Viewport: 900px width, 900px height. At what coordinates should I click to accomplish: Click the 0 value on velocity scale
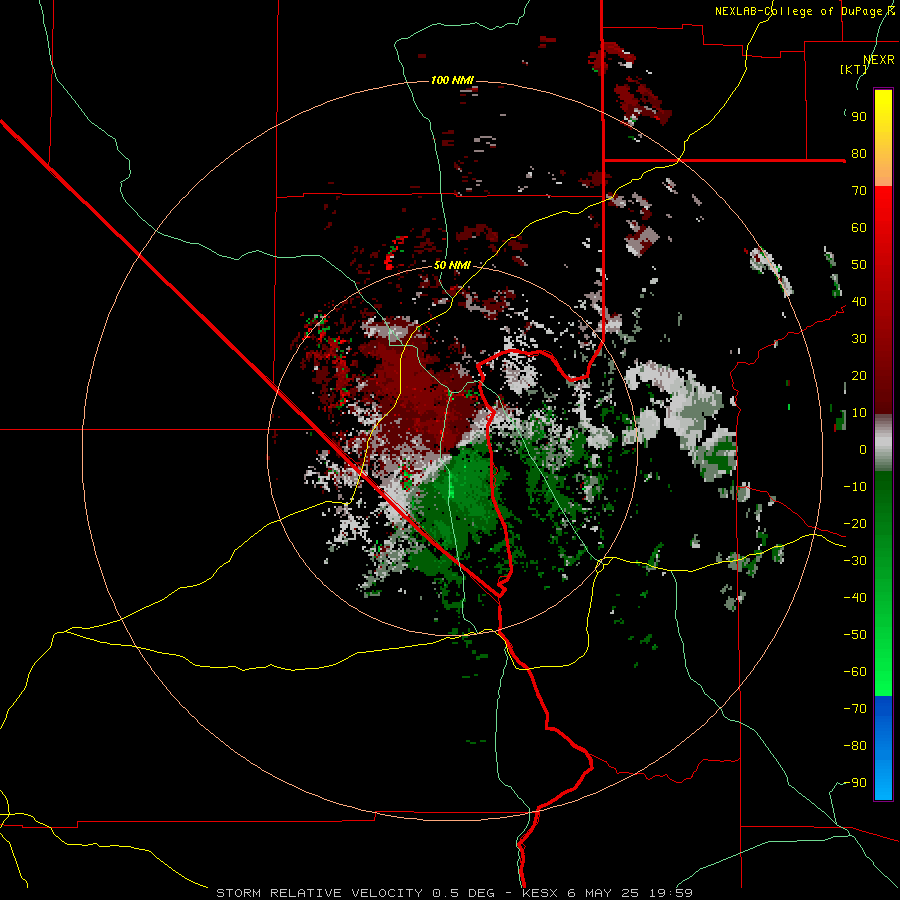pyautogui.click(x=863, y=450)
